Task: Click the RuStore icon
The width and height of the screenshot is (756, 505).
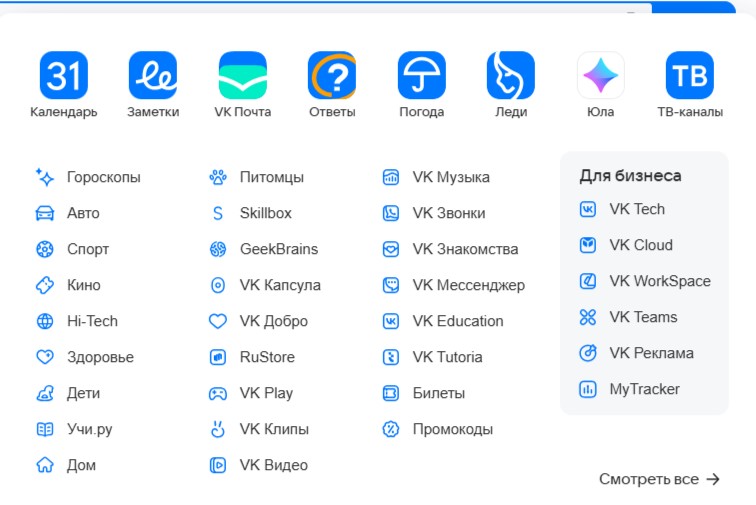Action: coord(218,357)
